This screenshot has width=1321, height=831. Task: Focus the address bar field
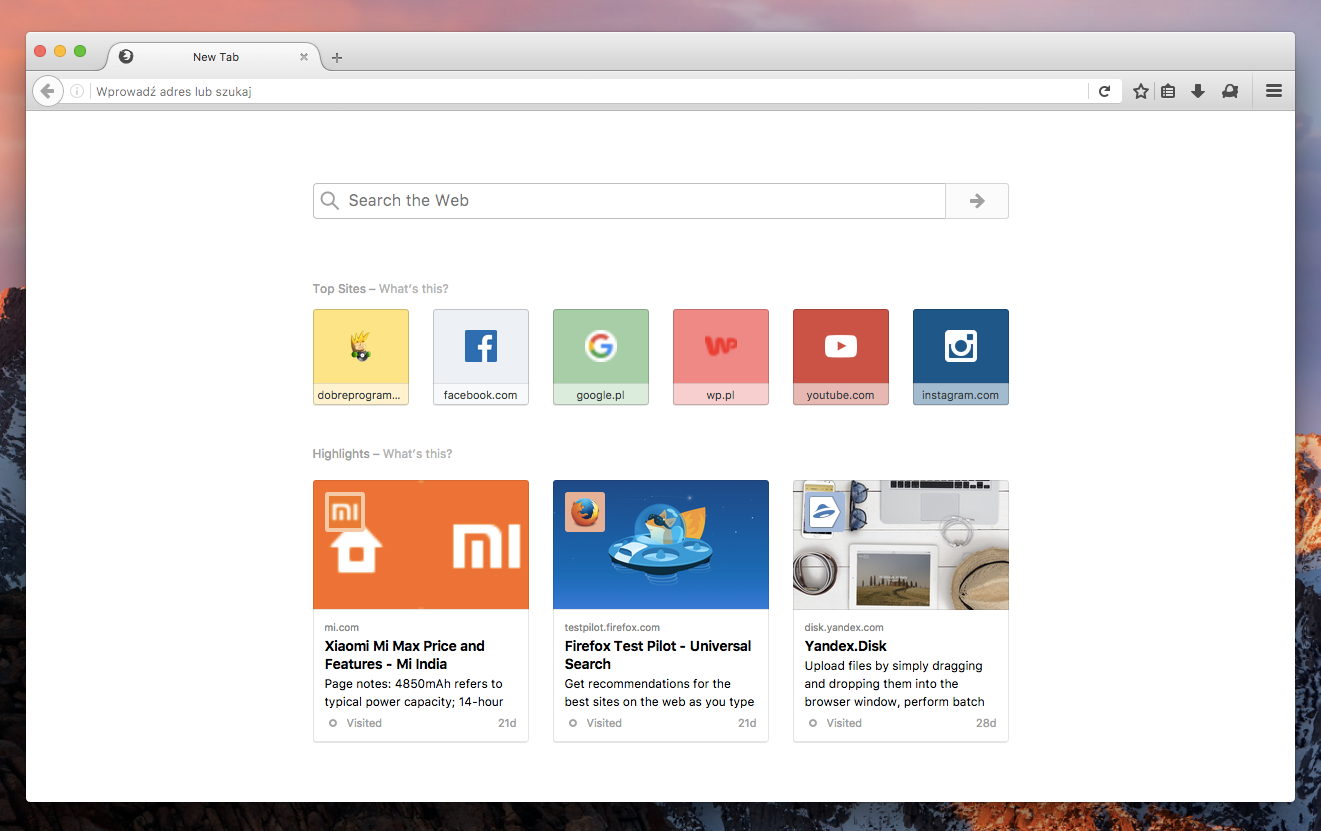(x=589, y=91)
